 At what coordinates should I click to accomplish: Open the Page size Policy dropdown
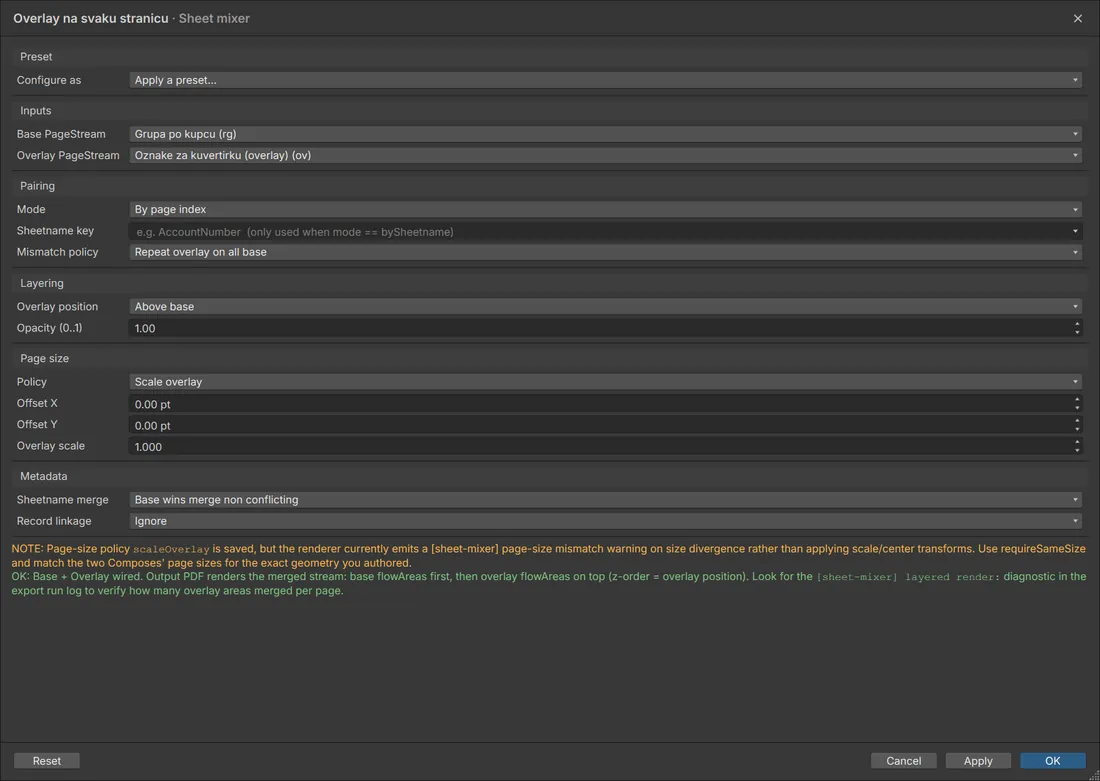tap(605, 382)
